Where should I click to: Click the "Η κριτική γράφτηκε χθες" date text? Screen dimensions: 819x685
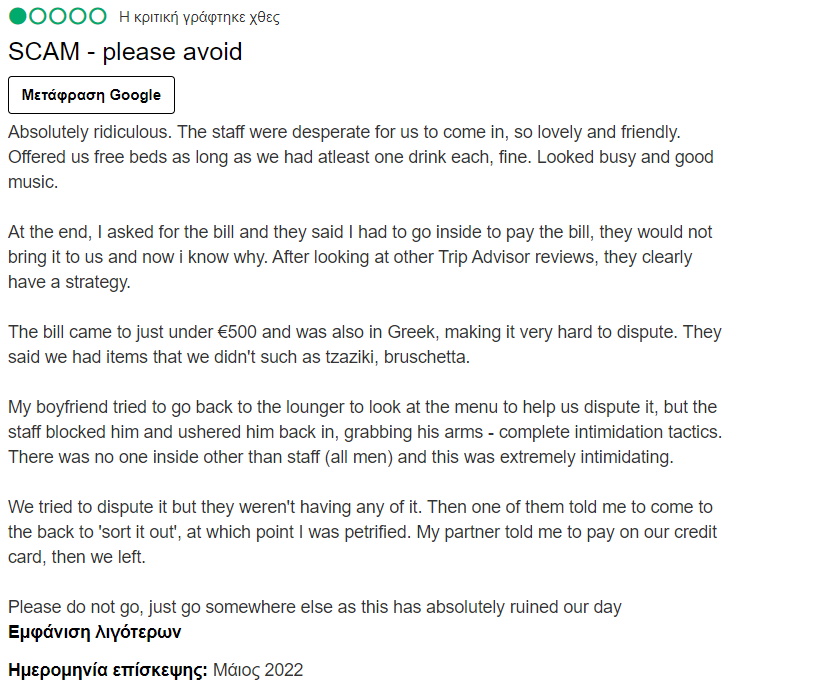pyautogui.click(x=199, y=17)
